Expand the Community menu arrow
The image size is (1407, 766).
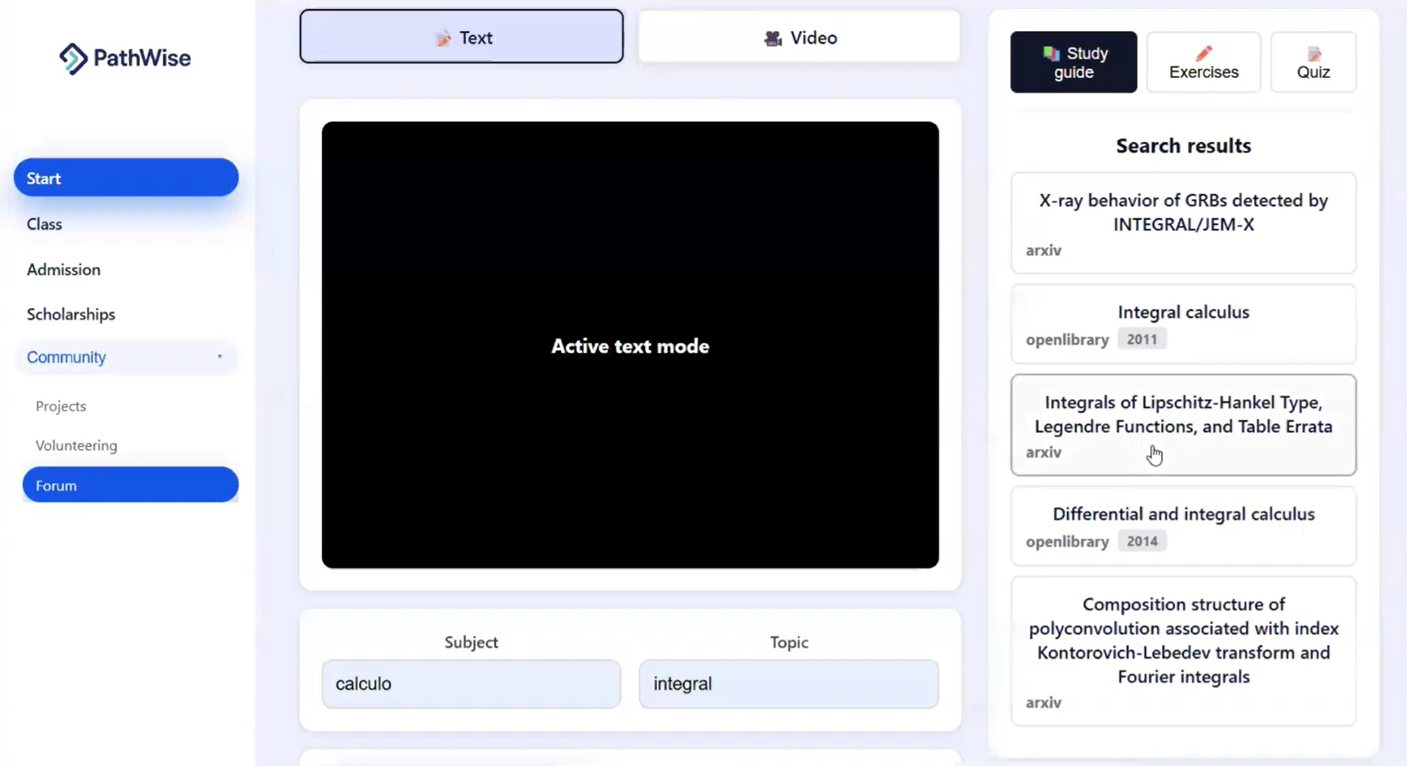(220, 357)
